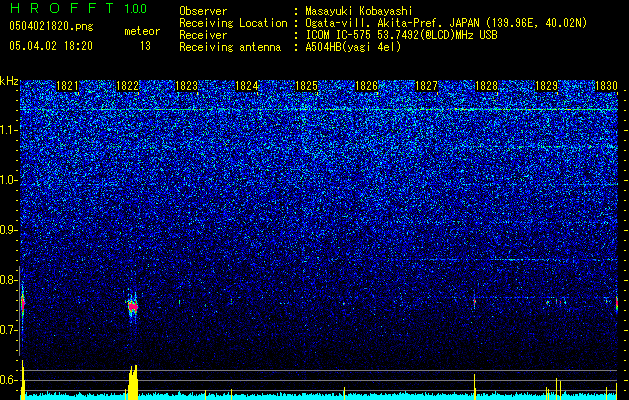Click the 1825 time marker
629x400 pixels.
pyautogui.click(x=306, y=86)
